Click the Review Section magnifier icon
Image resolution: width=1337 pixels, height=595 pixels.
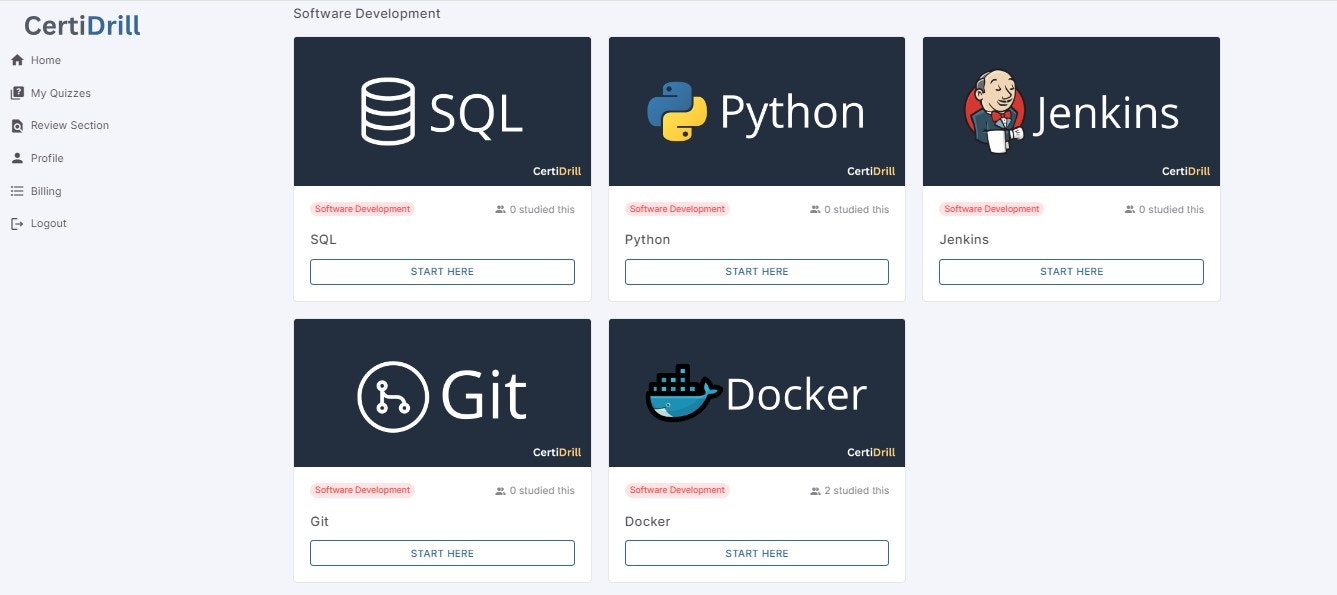point(17,126)
